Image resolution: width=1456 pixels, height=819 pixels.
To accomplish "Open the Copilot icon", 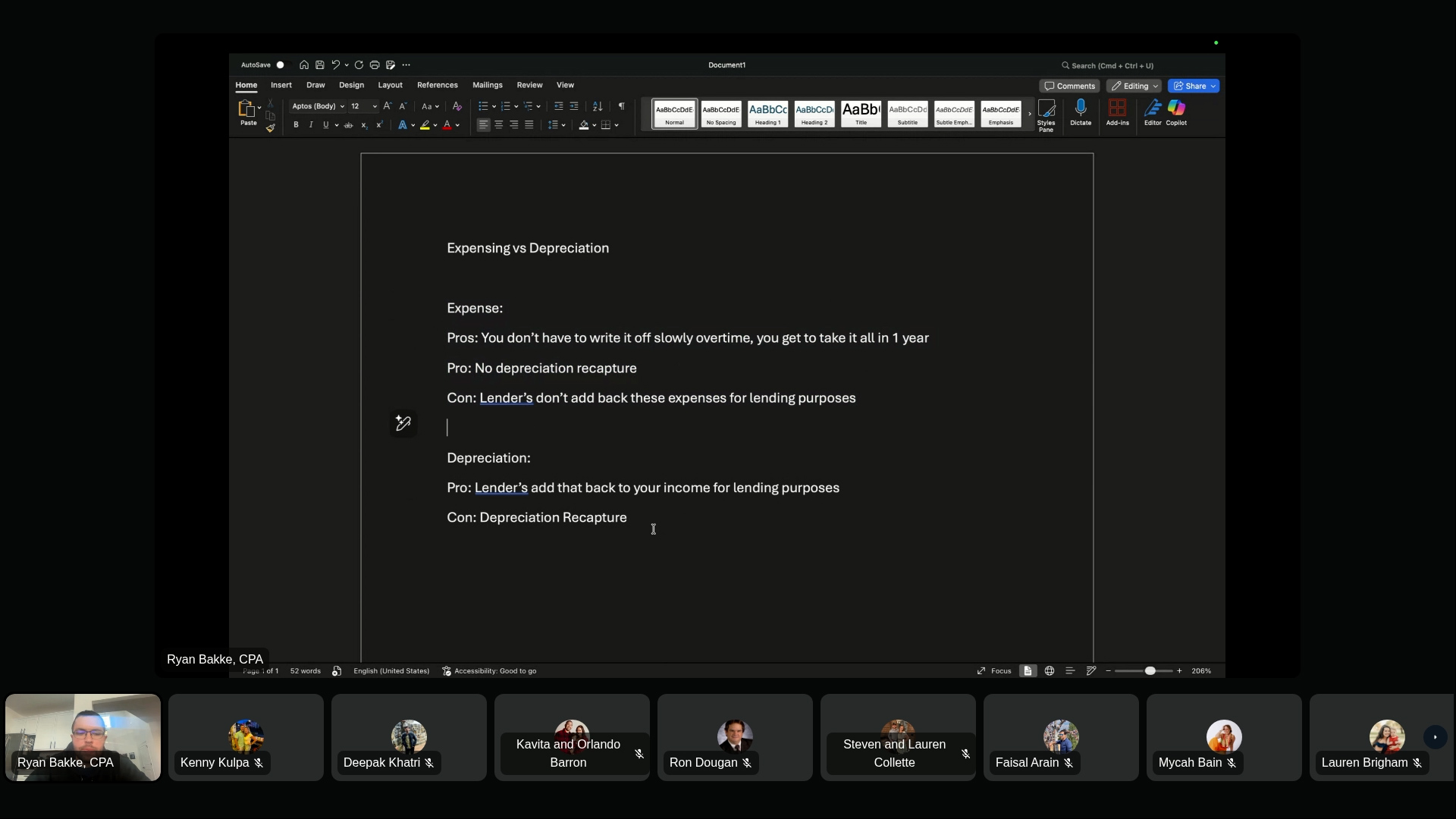I will pos(1176,108).
